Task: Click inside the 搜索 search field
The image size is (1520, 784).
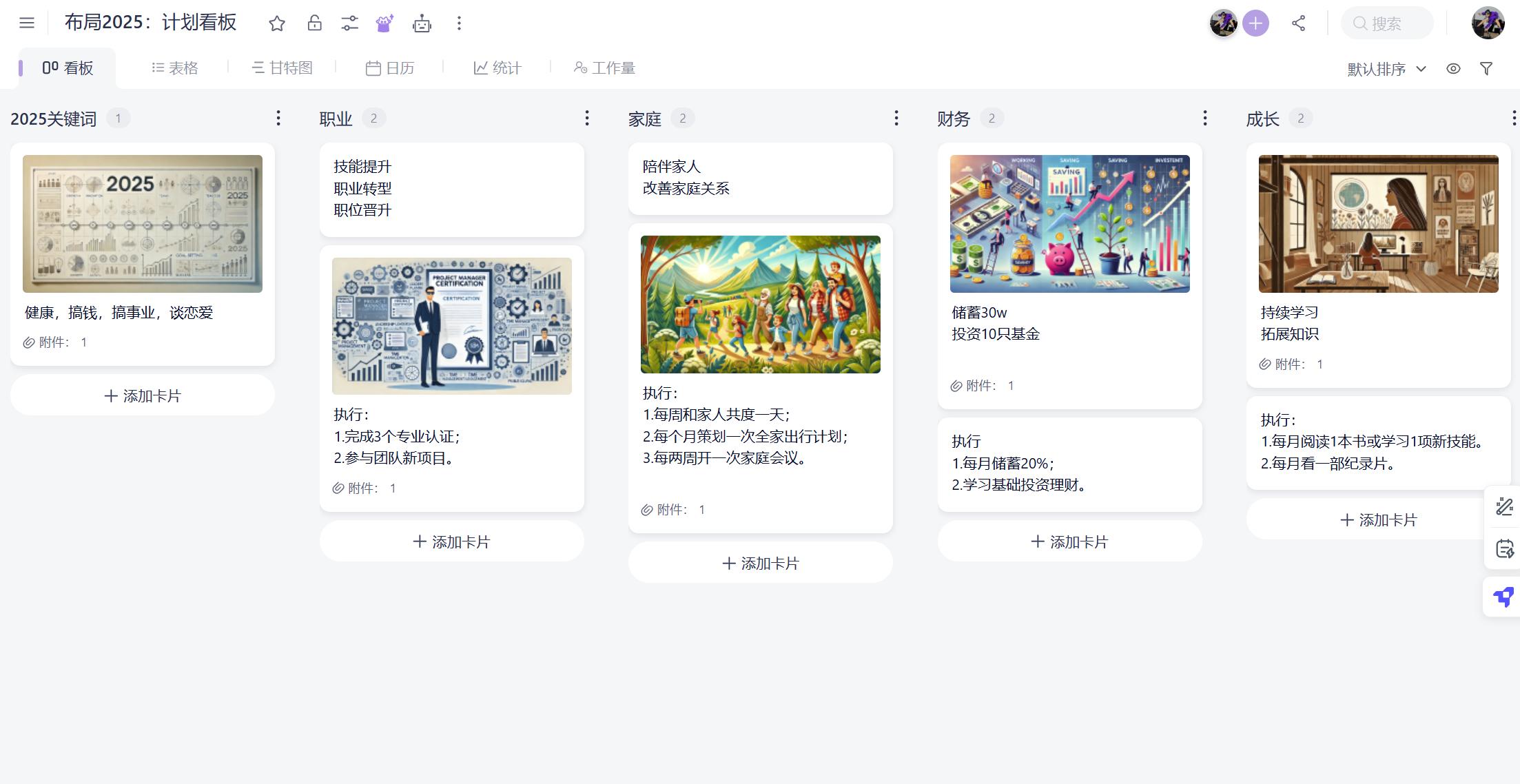Action: pos(1388,23)
